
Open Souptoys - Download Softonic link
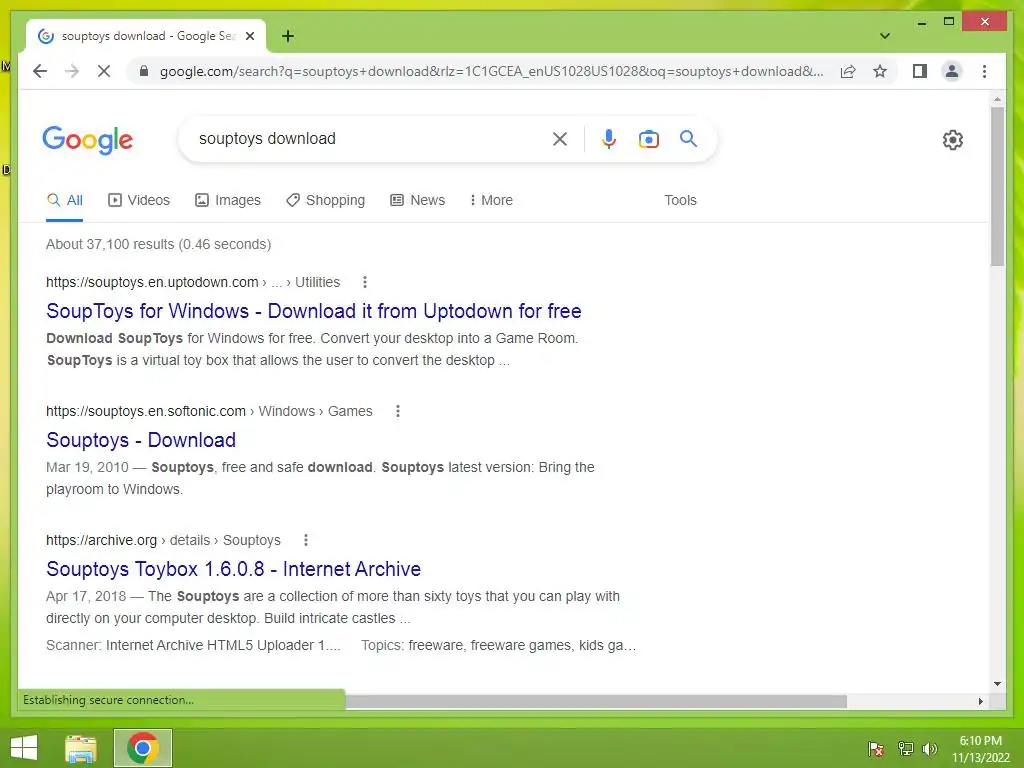click(140, 440)
